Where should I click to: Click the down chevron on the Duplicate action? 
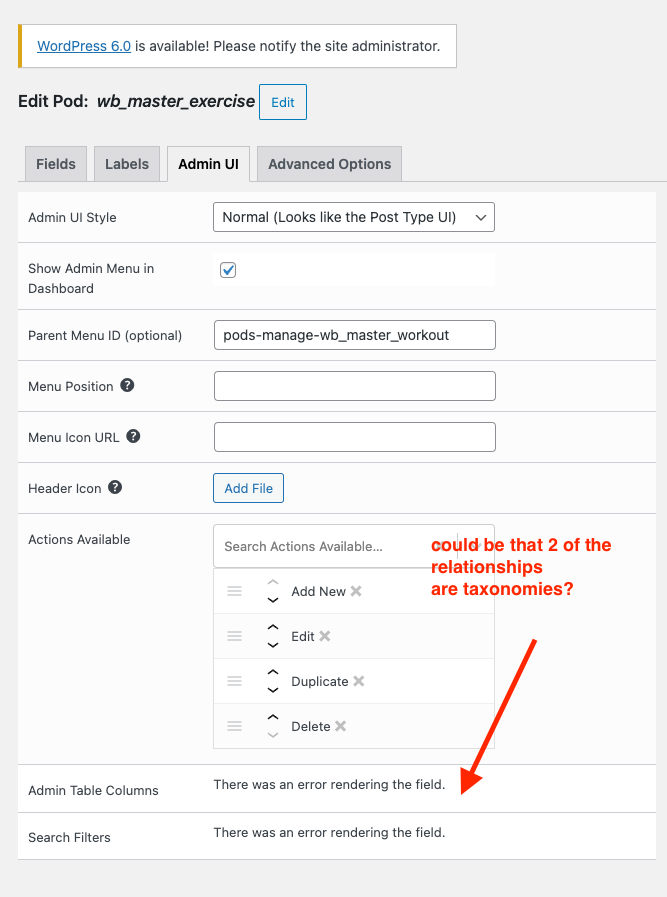272,688
